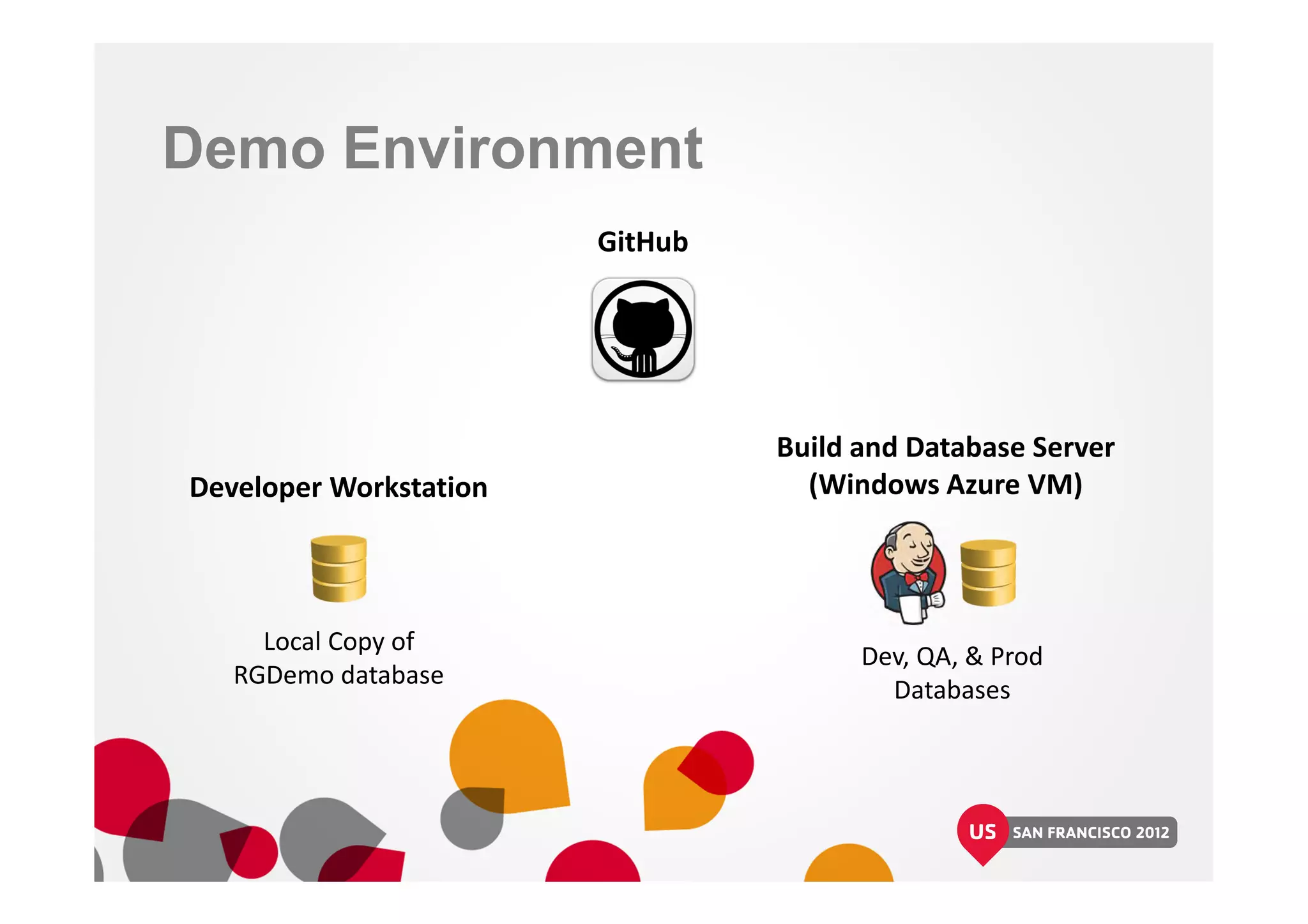1308x924 pixels.
Task: Click the 'Demo Environment' slide title
Action: [x=433, y=148]
